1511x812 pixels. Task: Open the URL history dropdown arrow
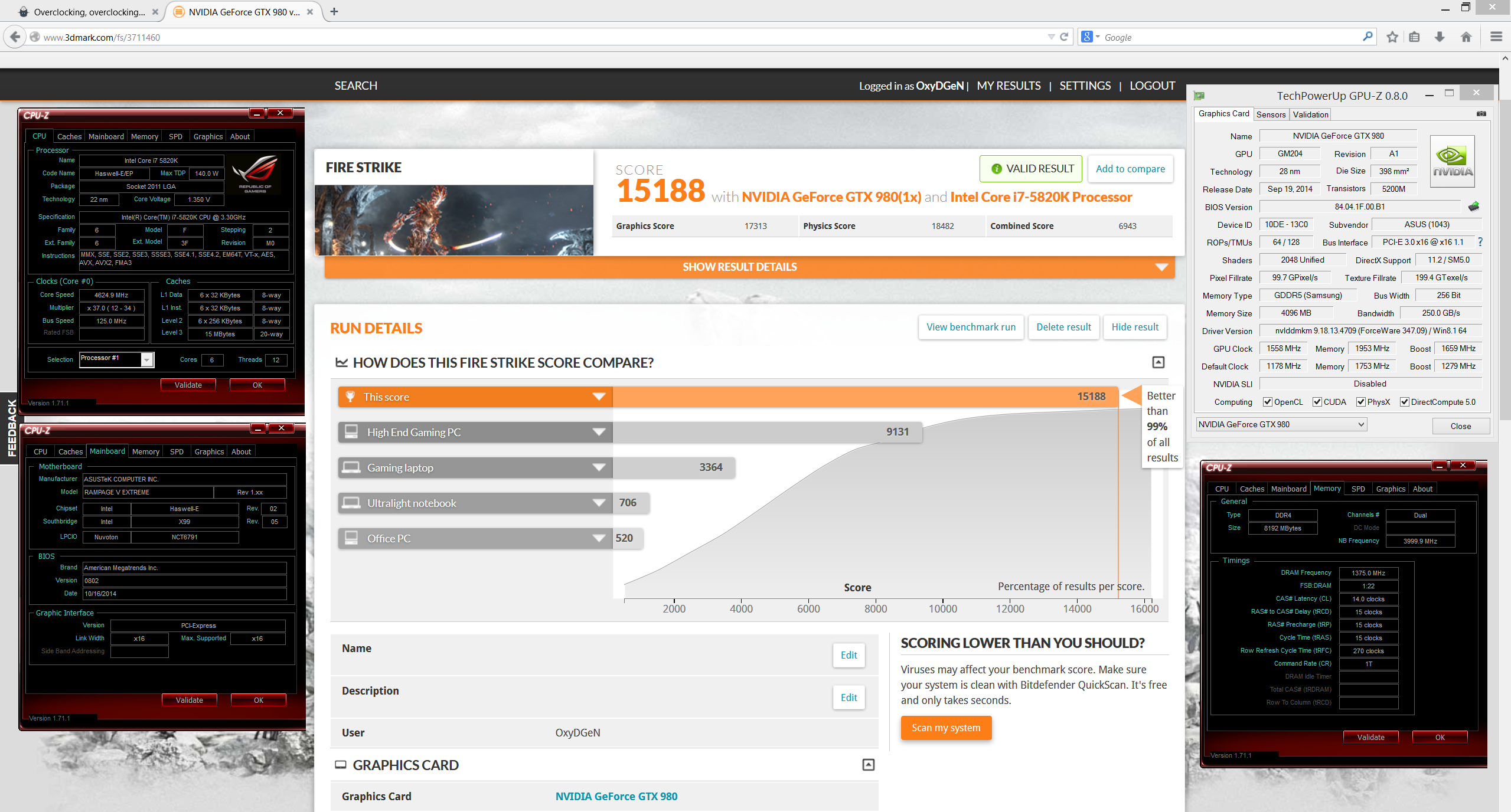[x=1051, y=37]
